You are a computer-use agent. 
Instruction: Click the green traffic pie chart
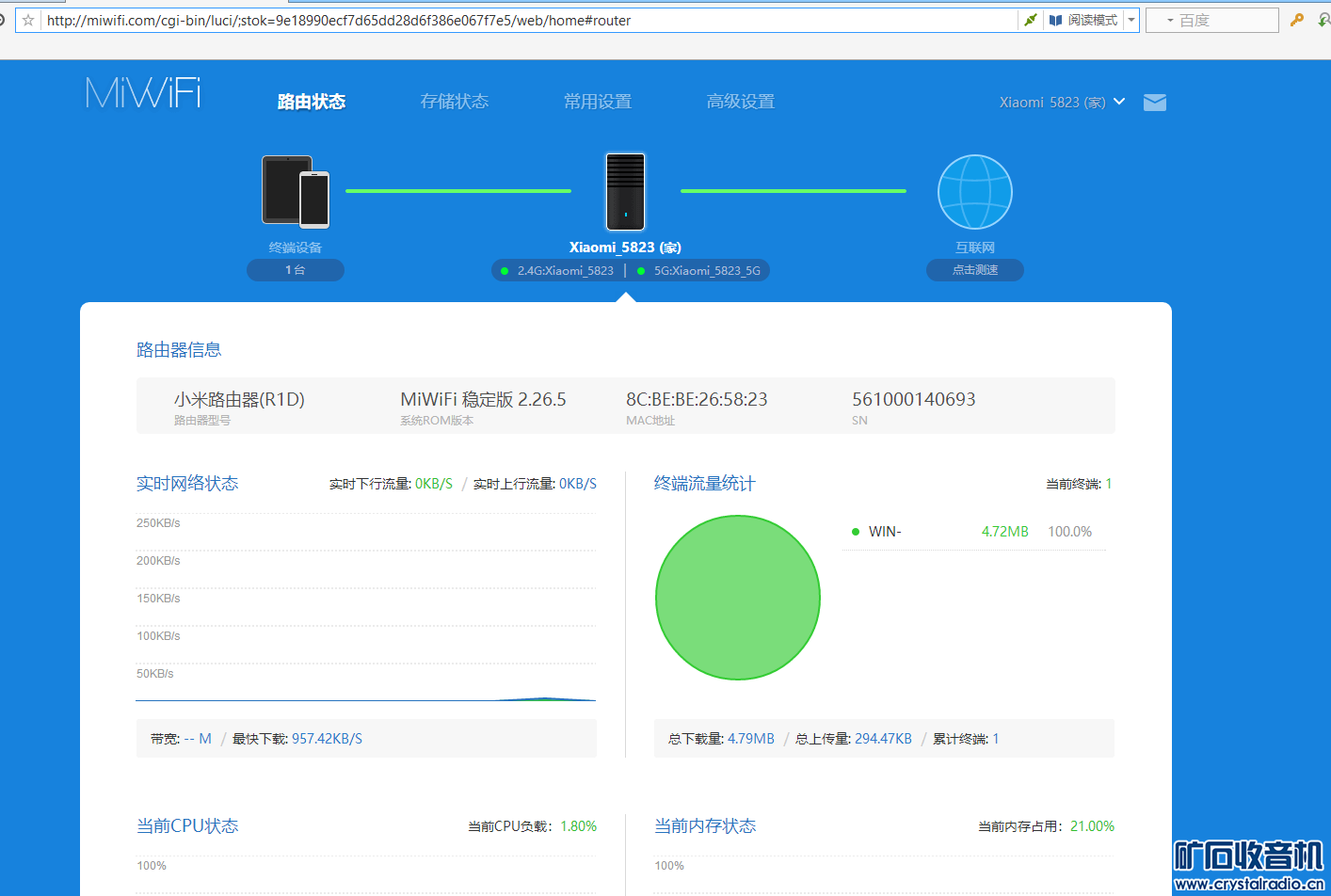pyautogui.click(x=738, y=598)
